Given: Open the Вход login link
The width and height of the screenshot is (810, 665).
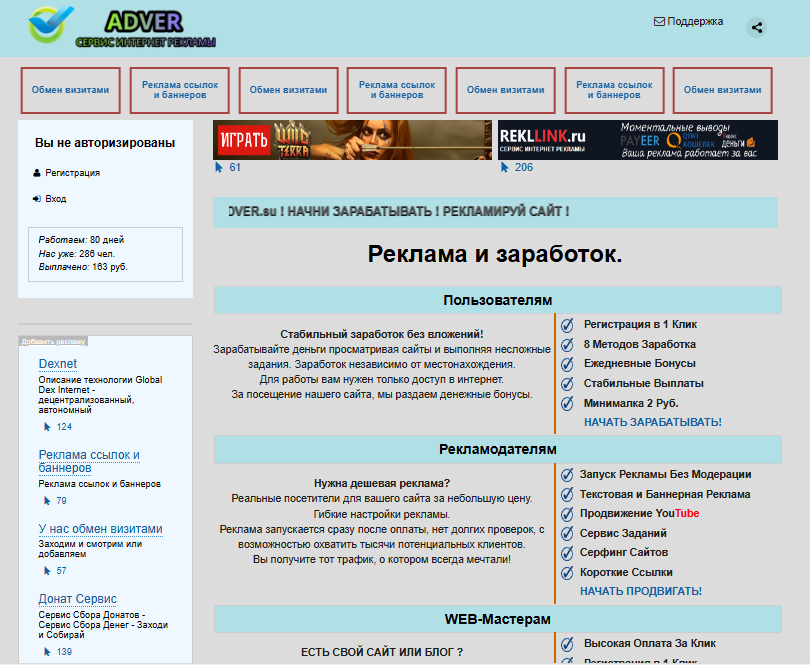Looking at the screenshot, I should coord(56,199).
